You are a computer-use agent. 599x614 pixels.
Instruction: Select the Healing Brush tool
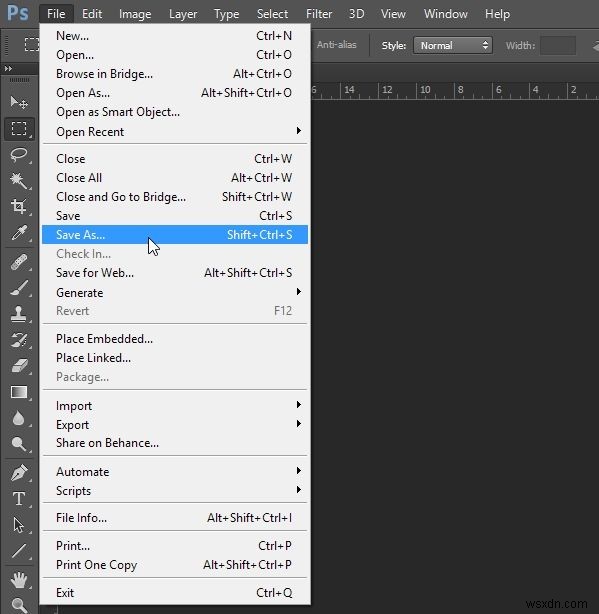pos(19,262)
